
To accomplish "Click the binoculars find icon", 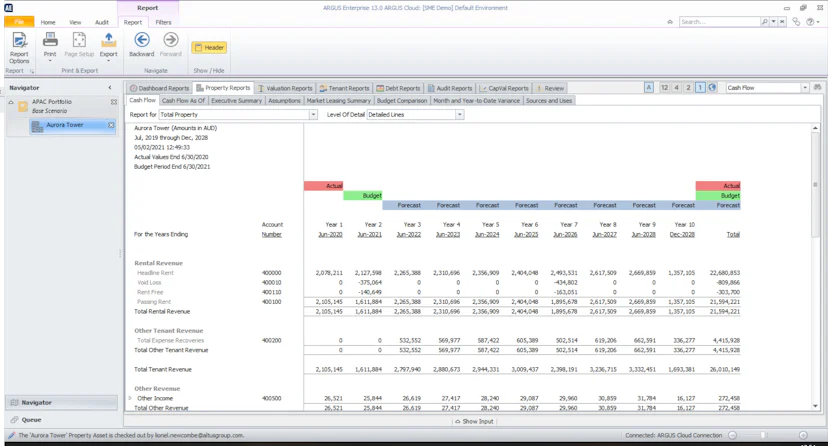I will 817,88.
